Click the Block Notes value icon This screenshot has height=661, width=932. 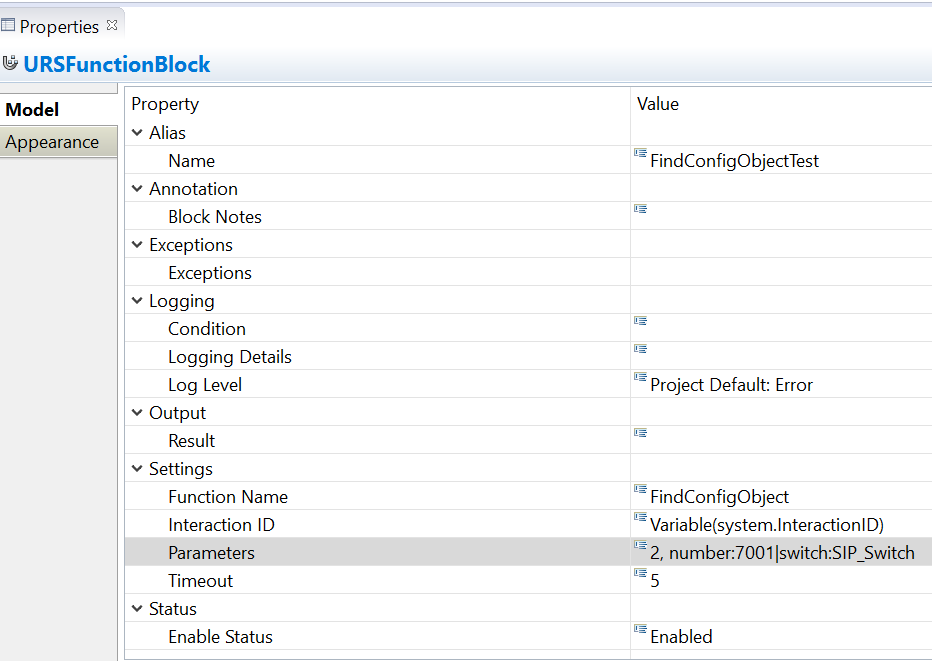click(640, 210)
